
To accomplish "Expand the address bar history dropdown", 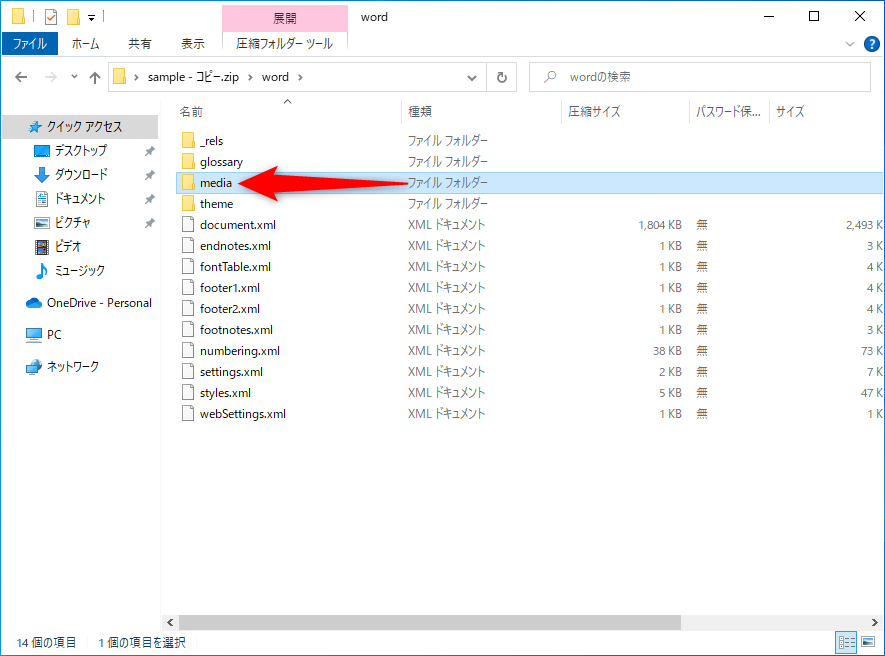I will pyautogui.click(x=472, y=77).
